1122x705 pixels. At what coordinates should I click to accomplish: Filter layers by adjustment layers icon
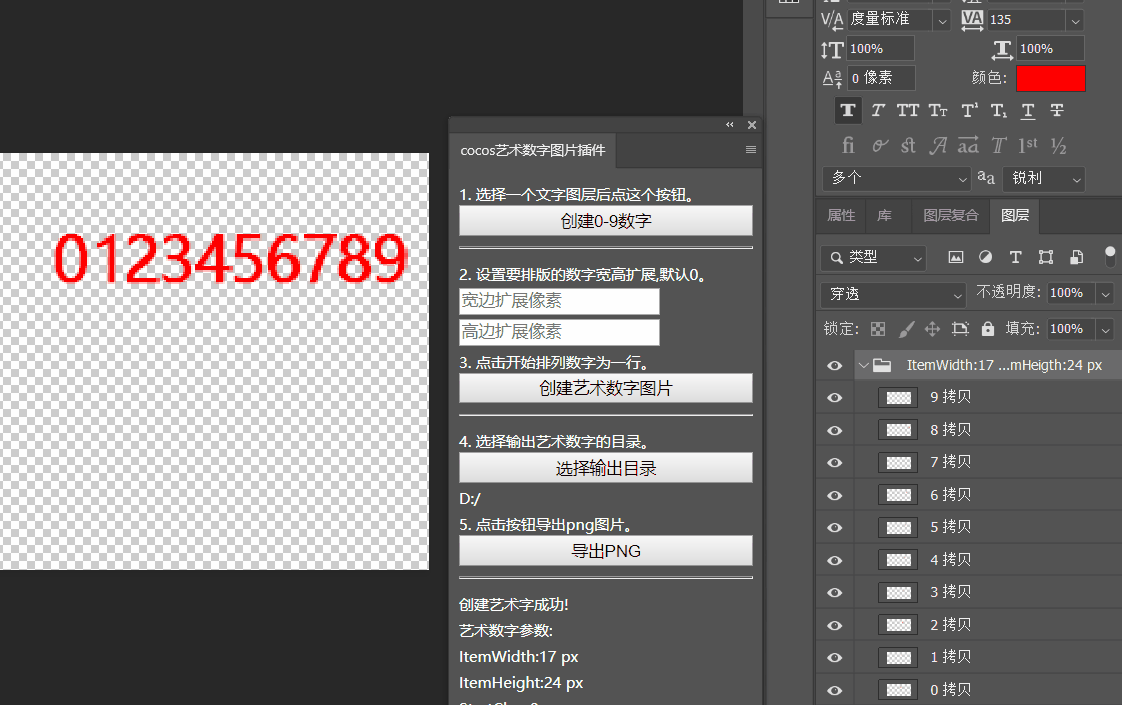[985, 257]
